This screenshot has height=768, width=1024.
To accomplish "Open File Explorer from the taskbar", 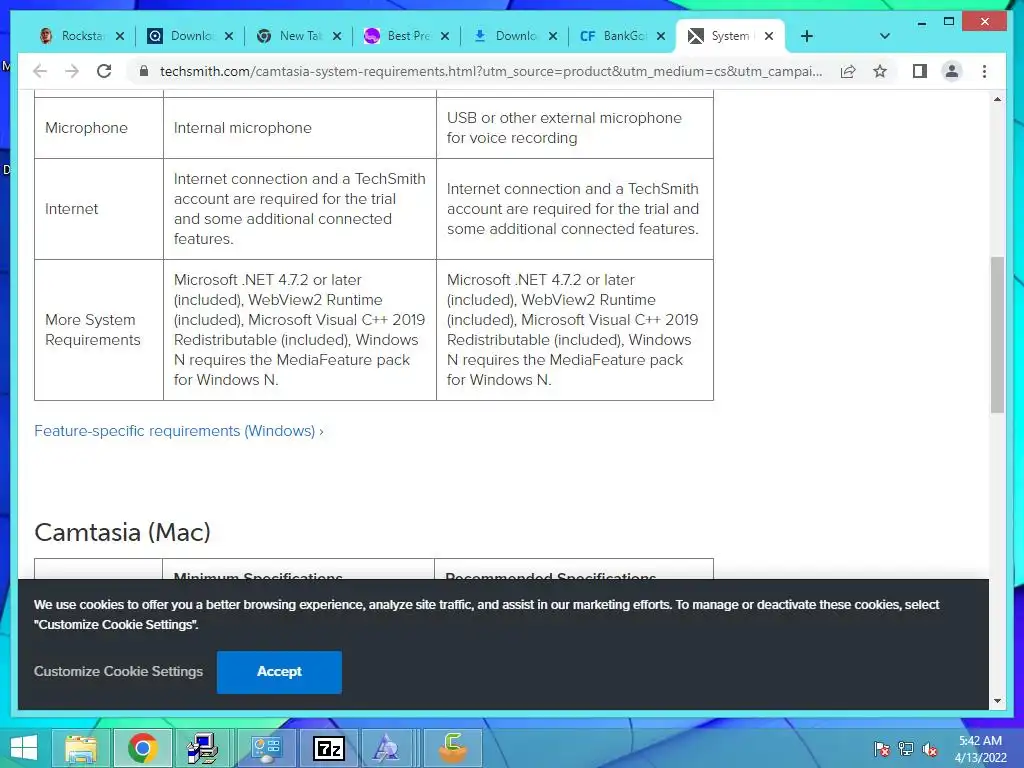I will point(82,748).
